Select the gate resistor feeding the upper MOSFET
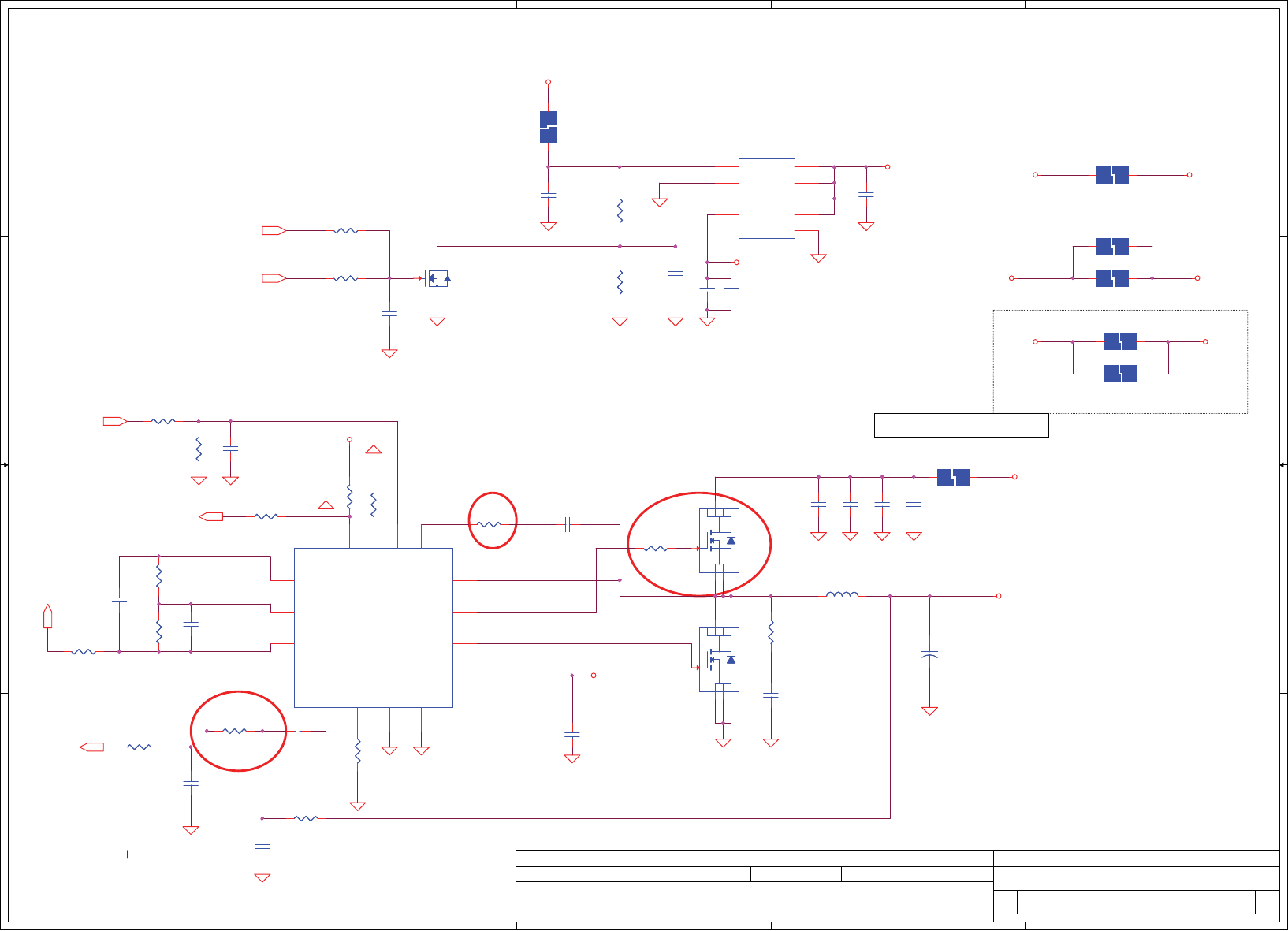This screenshot has height=931, width=1288. [x=656, y=549]
